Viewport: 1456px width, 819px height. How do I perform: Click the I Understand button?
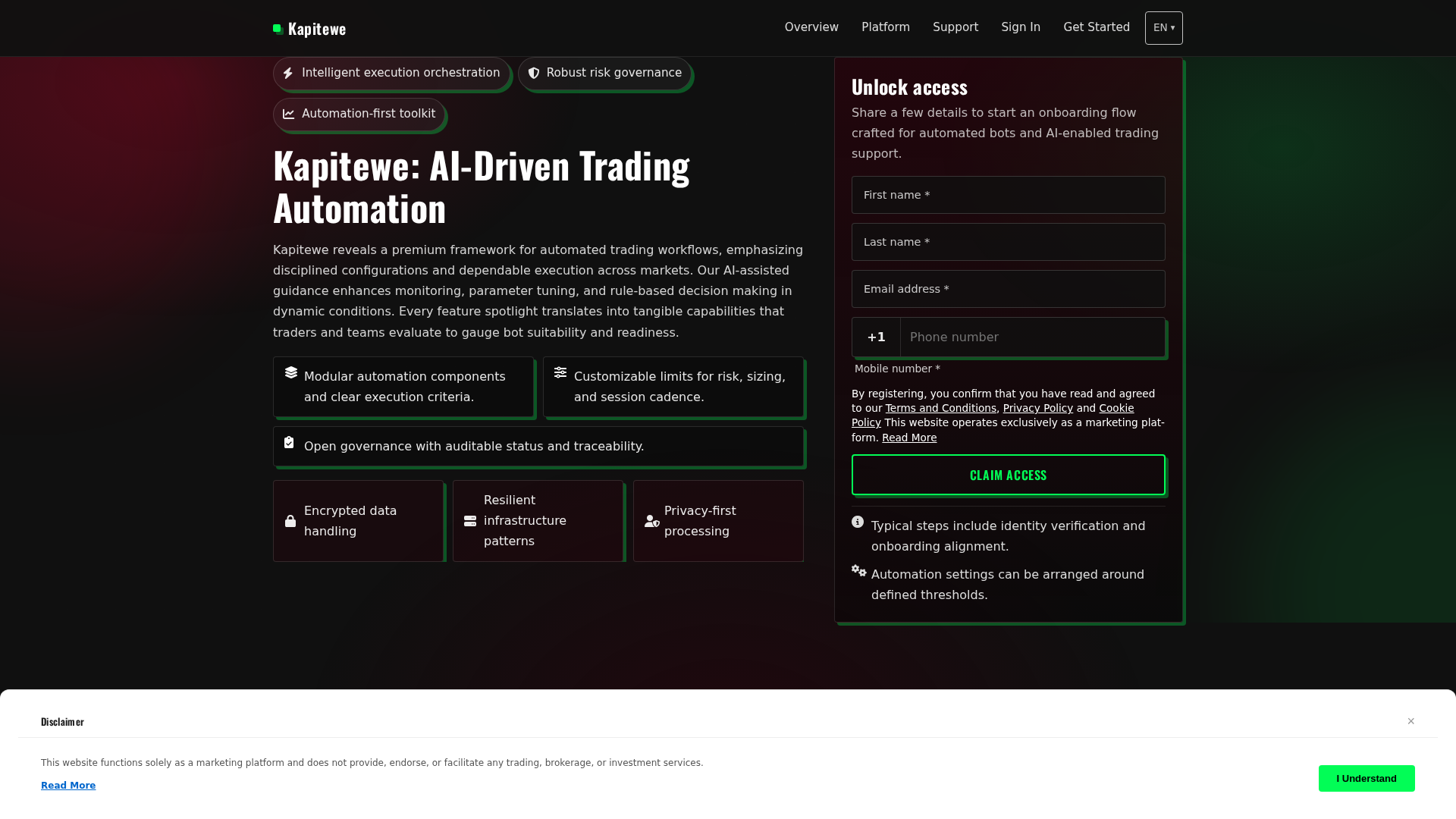click(x=1367, y=779)
